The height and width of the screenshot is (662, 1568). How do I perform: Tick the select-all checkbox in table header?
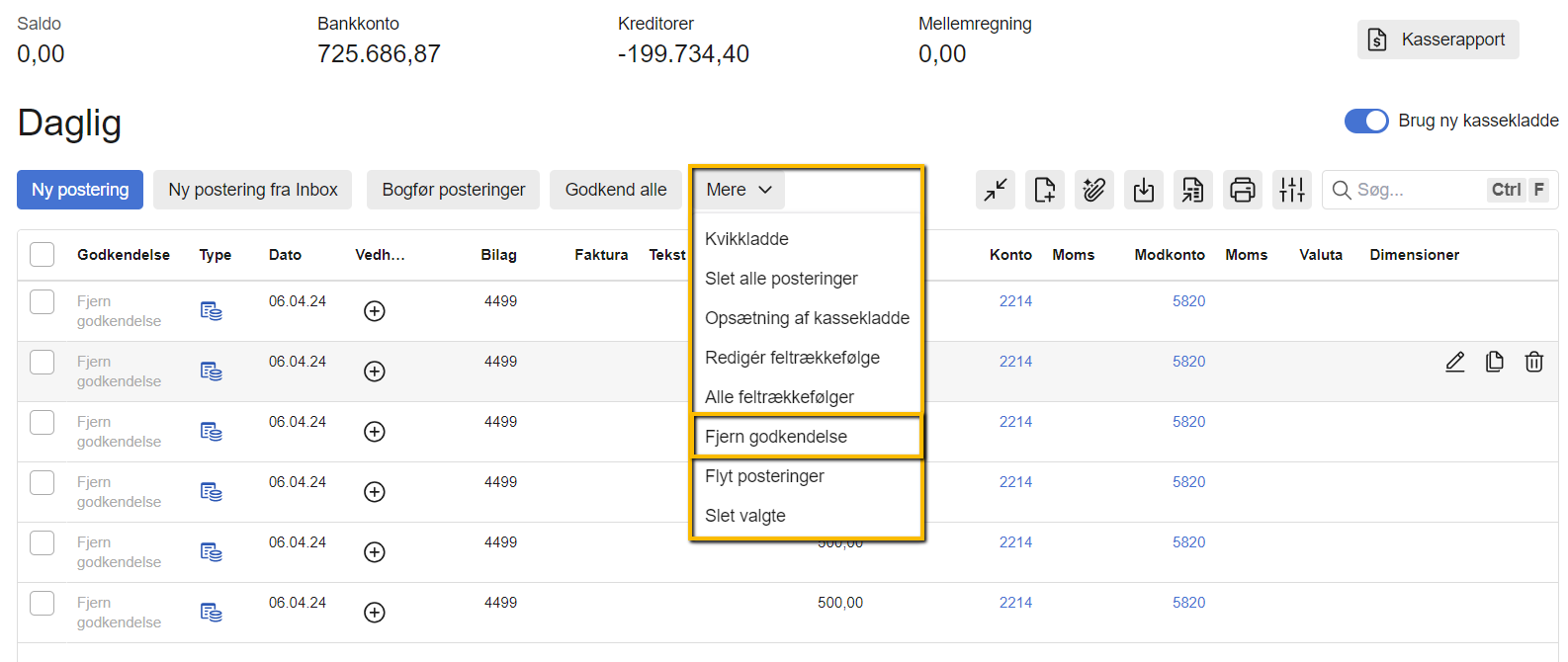click(43, 255)
